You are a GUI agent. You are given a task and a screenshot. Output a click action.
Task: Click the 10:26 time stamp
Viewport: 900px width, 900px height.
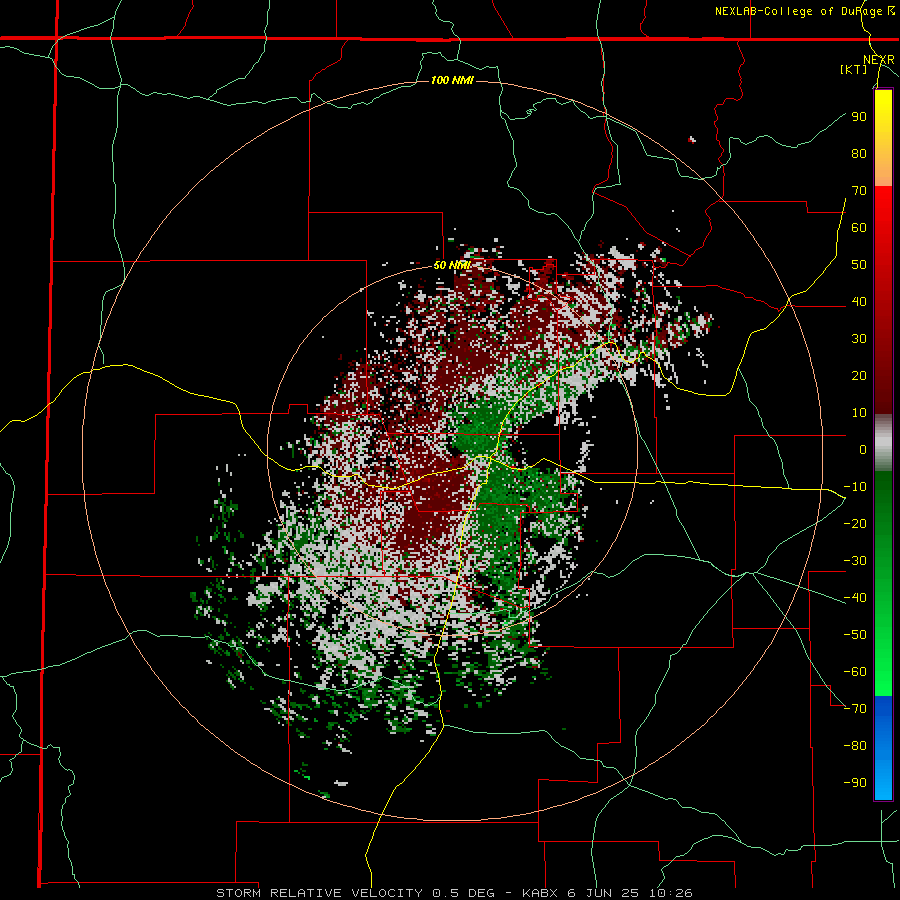671,893
